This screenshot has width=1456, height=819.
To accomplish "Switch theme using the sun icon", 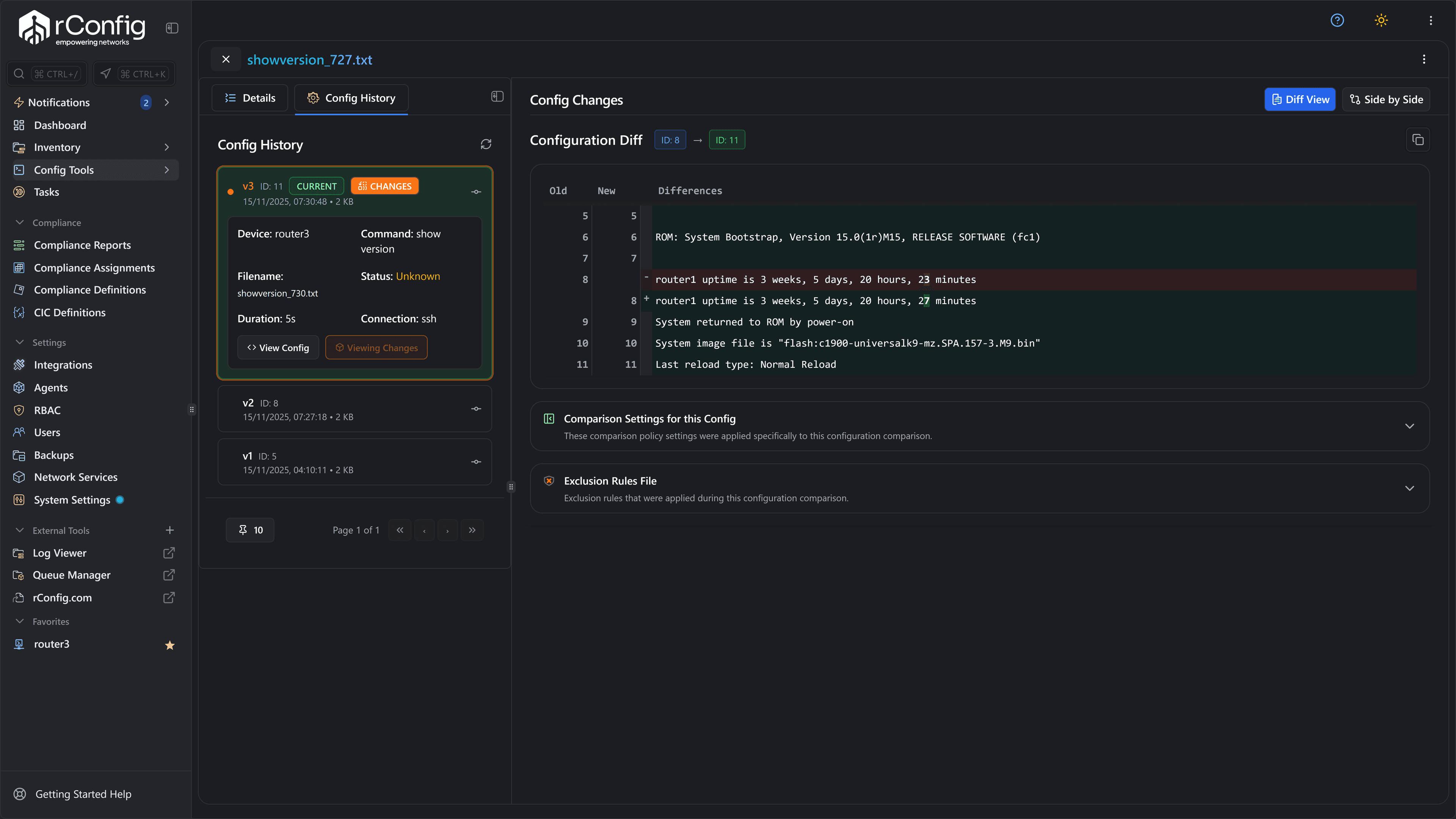I will click(x=1380, y=20).
